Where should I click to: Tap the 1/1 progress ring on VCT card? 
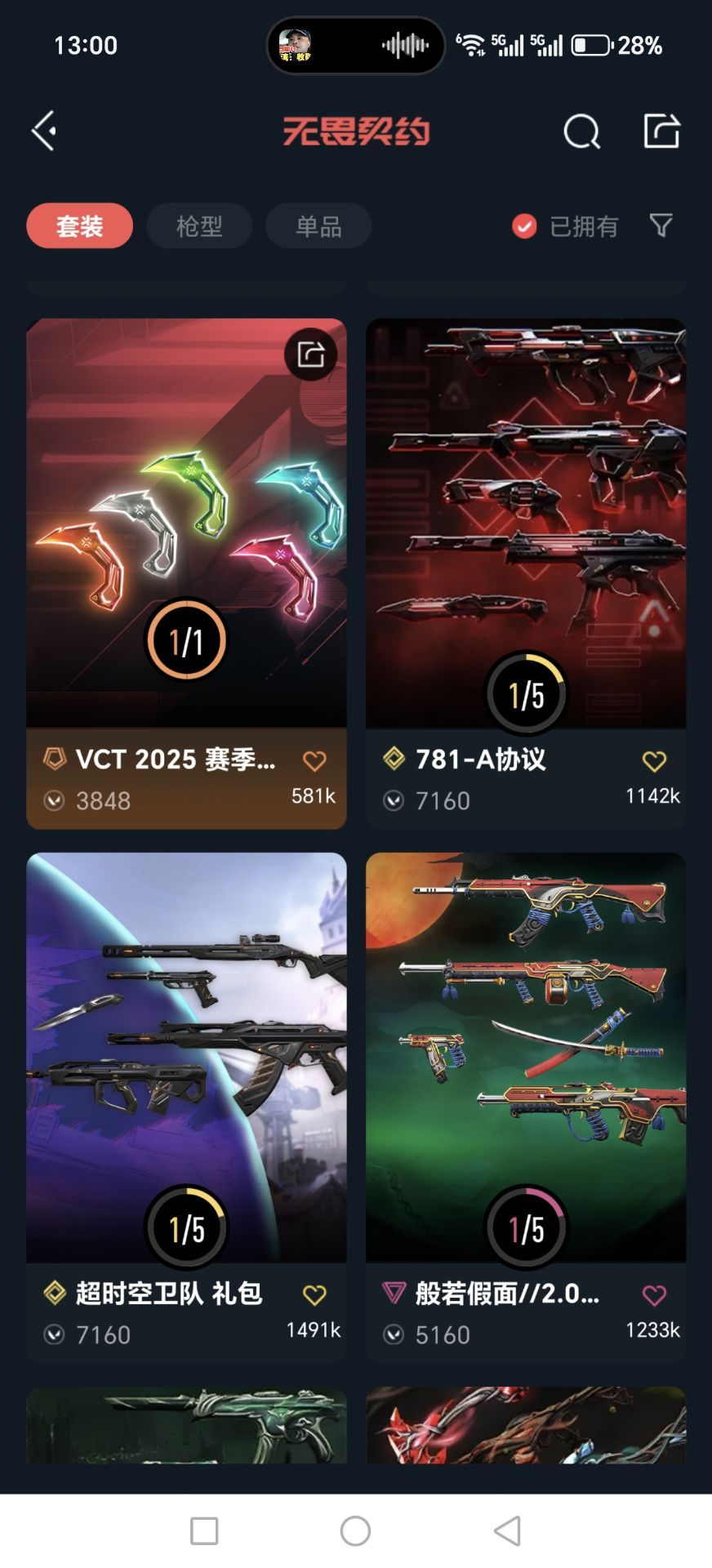(x=186, y=640)
